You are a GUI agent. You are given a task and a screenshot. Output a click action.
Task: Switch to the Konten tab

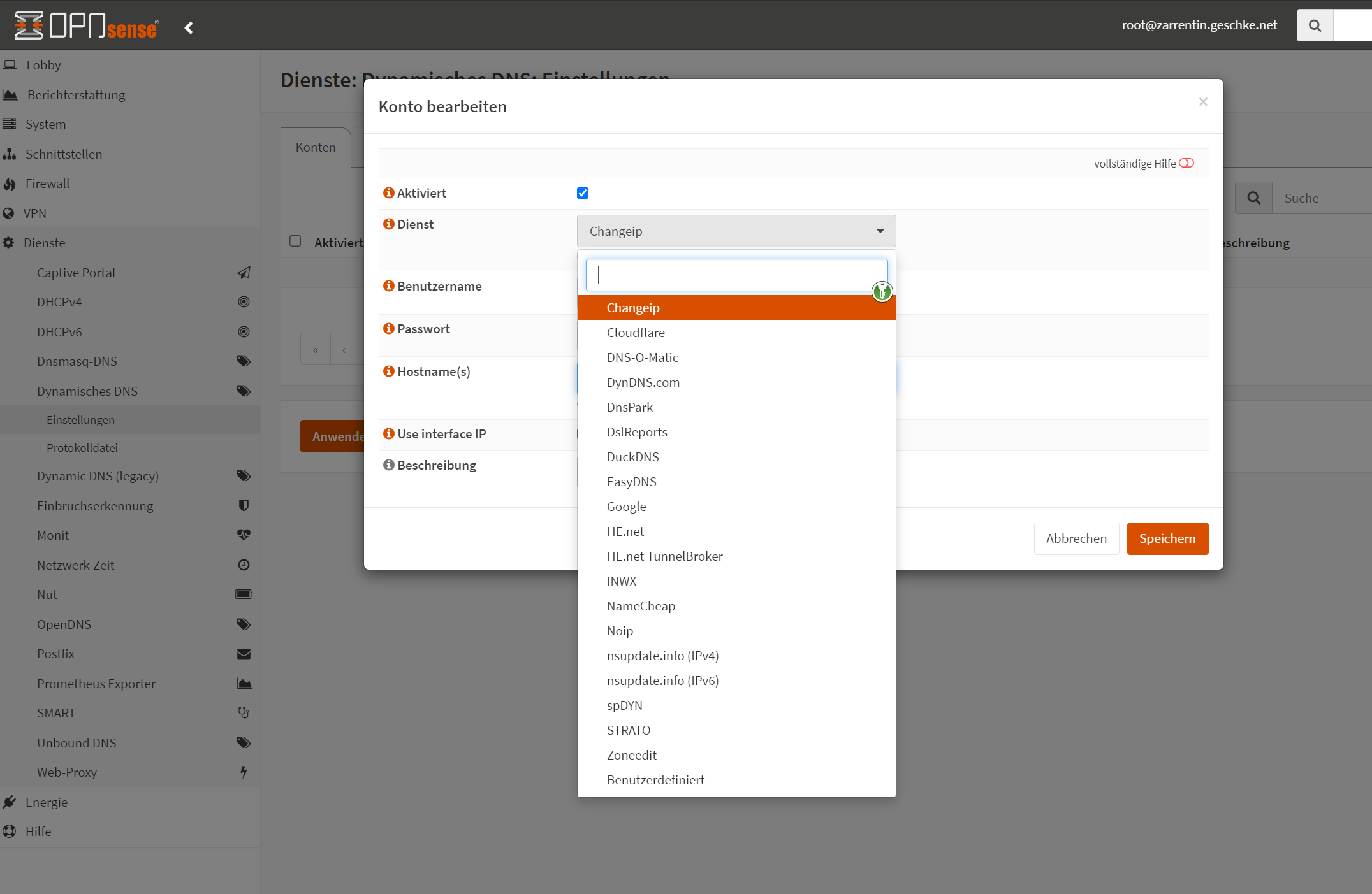tap(316, 147)
